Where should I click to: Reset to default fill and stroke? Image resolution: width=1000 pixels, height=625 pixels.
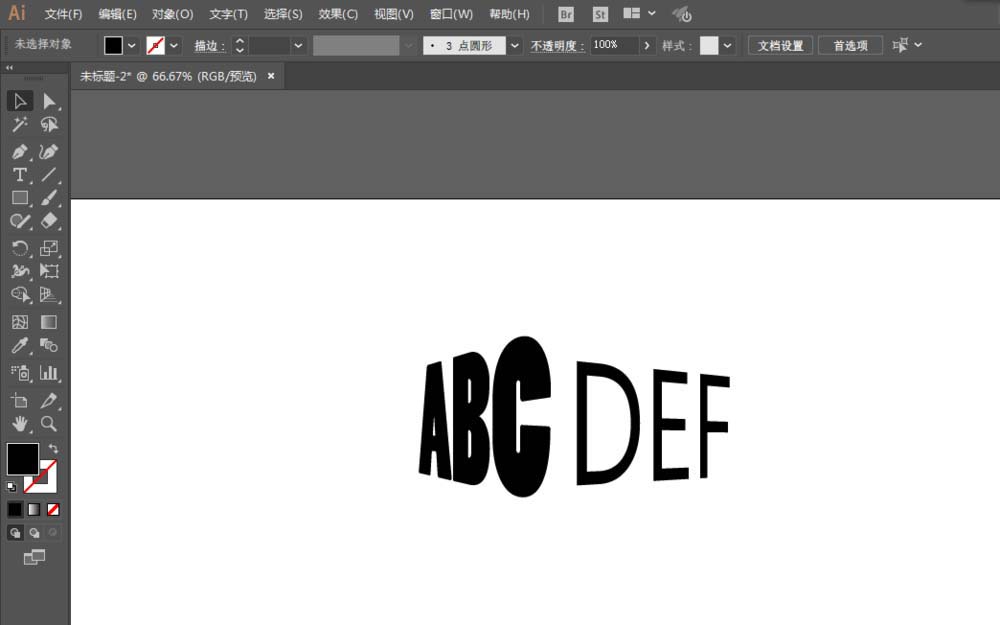coord(11,487)
